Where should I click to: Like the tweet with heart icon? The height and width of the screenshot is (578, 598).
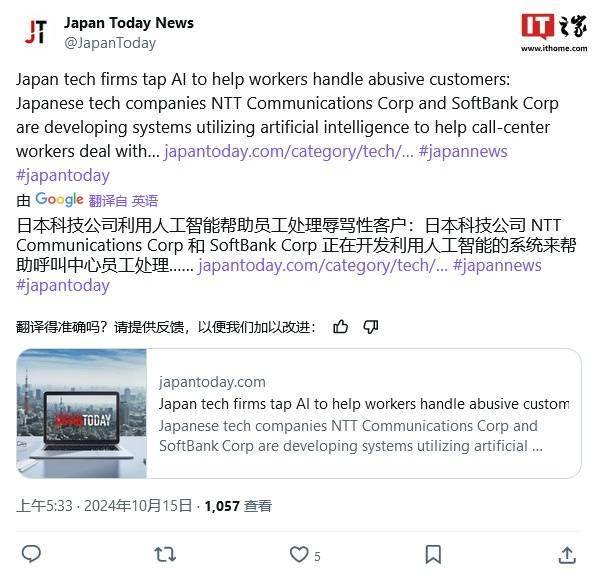pos(299,554)
